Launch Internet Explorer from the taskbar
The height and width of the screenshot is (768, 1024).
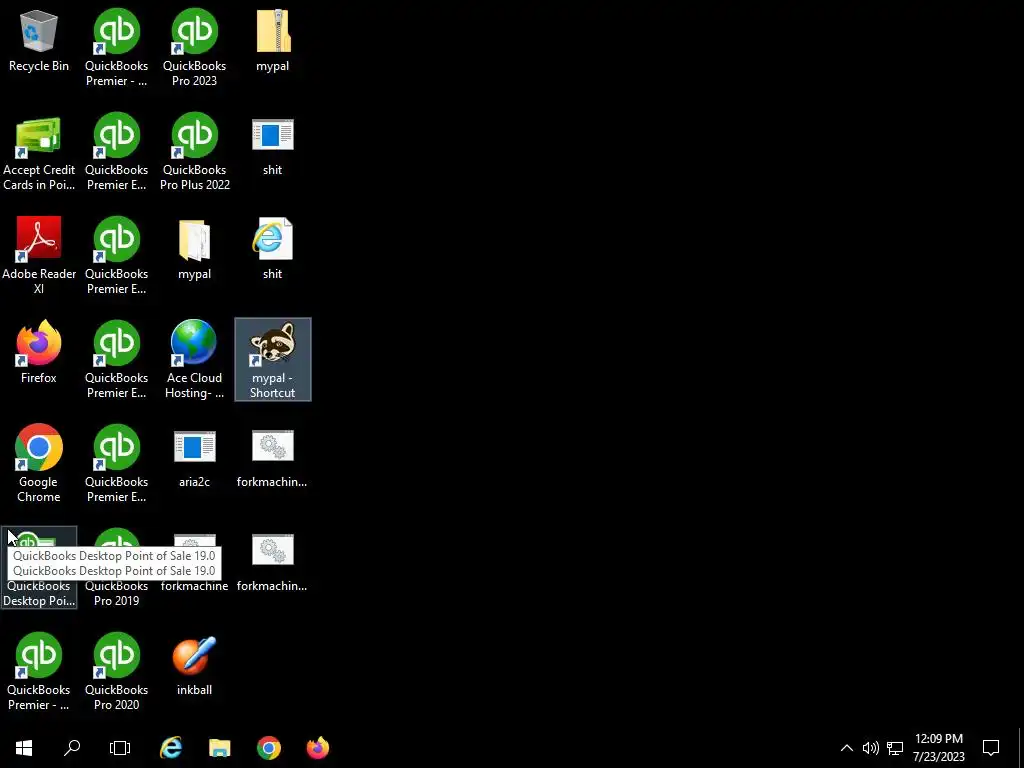170,748
